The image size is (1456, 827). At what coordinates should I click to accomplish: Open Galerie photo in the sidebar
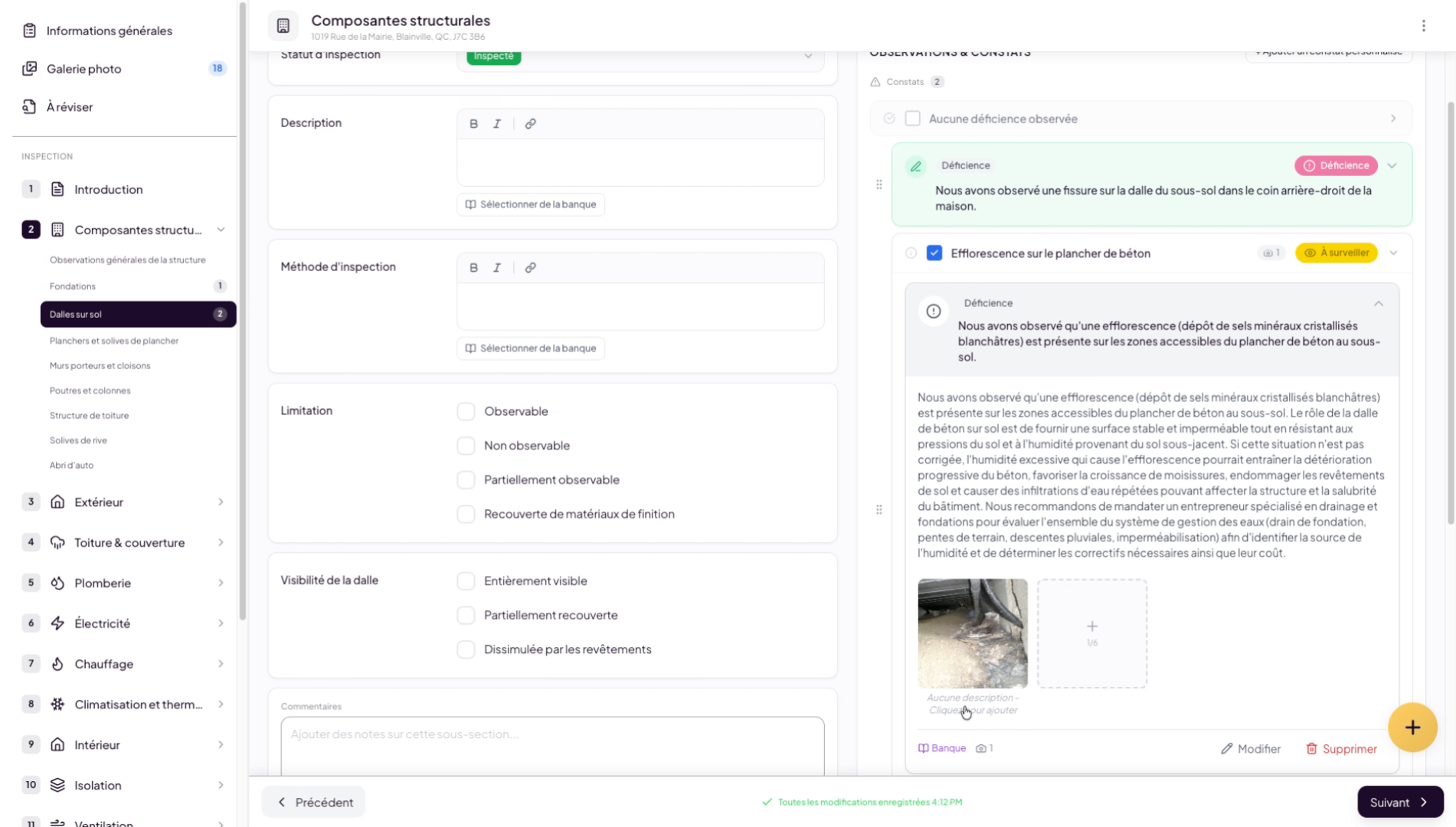84,69
